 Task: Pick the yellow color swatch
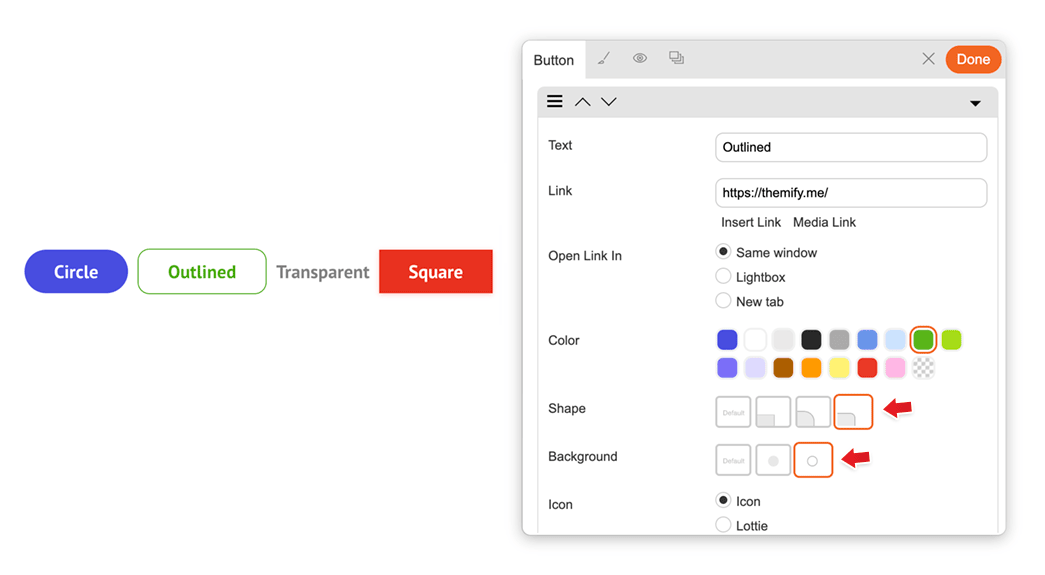[x=839, y=368]
